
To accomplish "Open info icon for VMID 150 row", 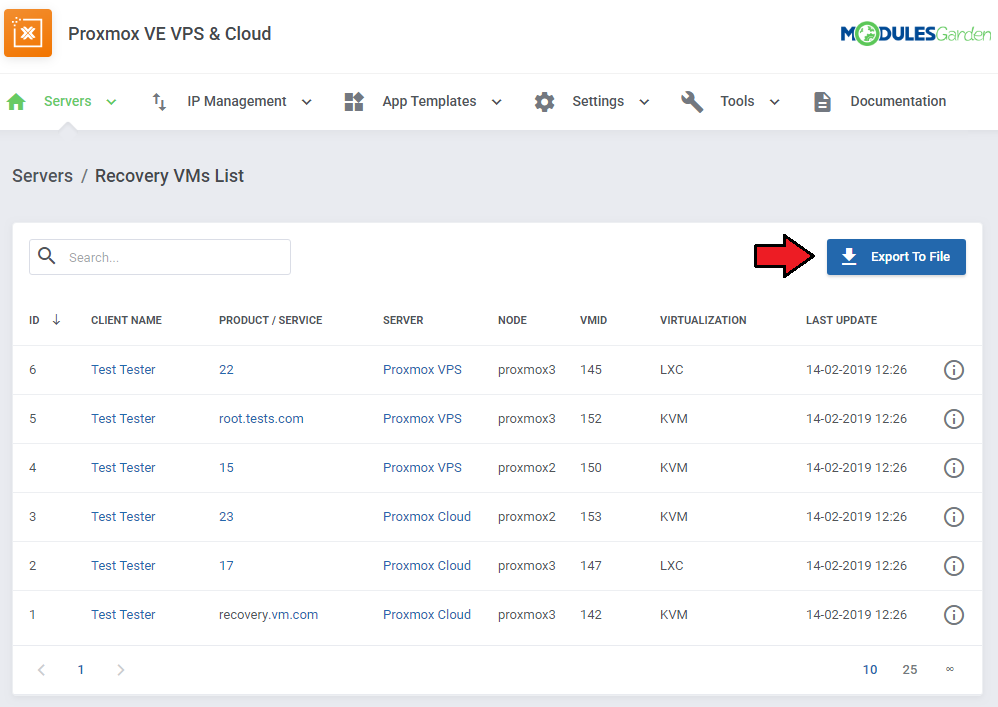I will point(954,468).
